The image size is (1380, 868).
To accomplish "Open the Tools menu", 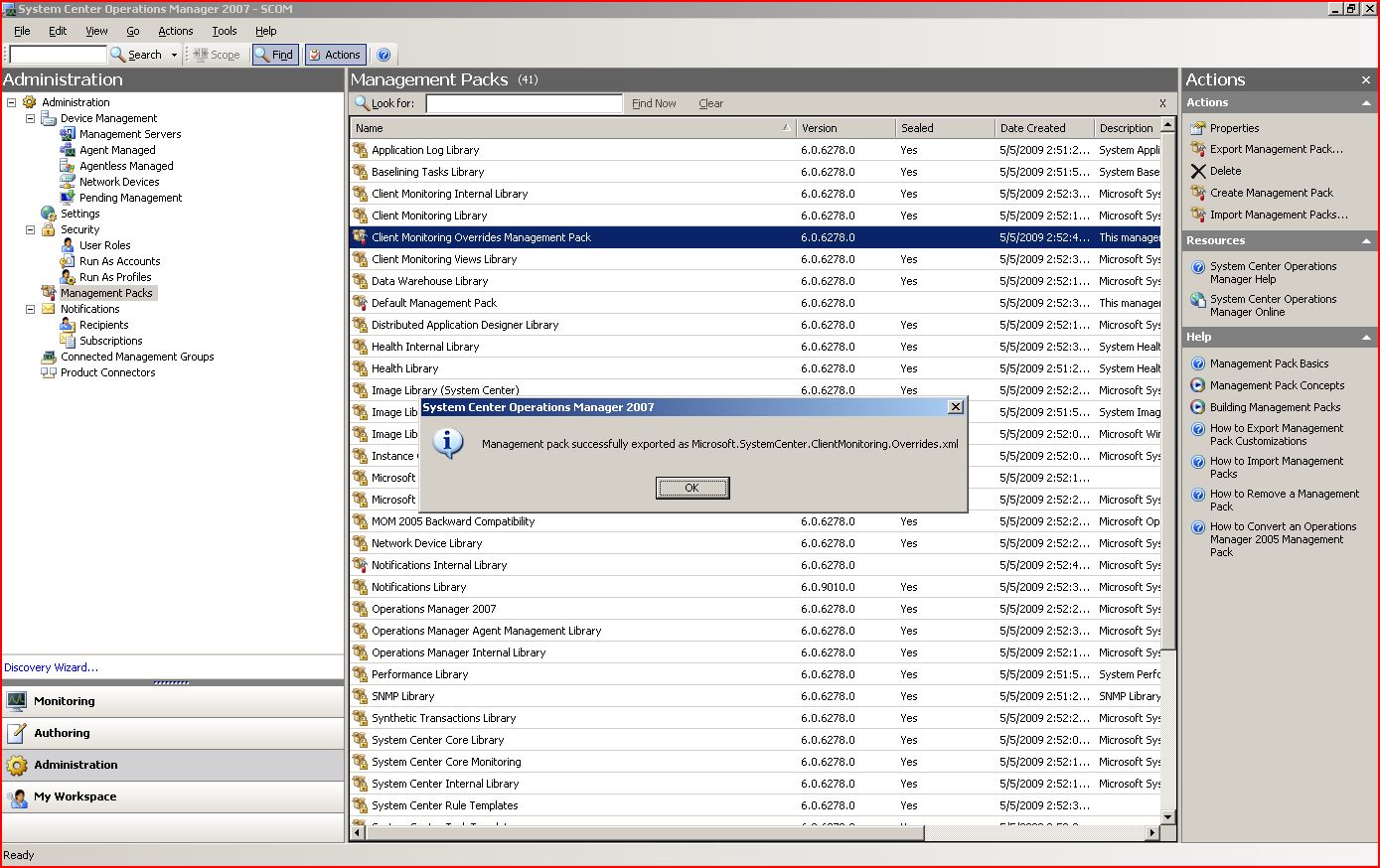I will coord(225,31).
